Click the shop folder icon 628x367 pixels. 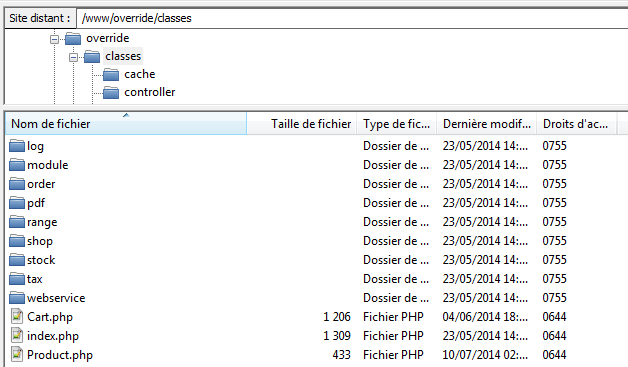[x=17, y=241]
